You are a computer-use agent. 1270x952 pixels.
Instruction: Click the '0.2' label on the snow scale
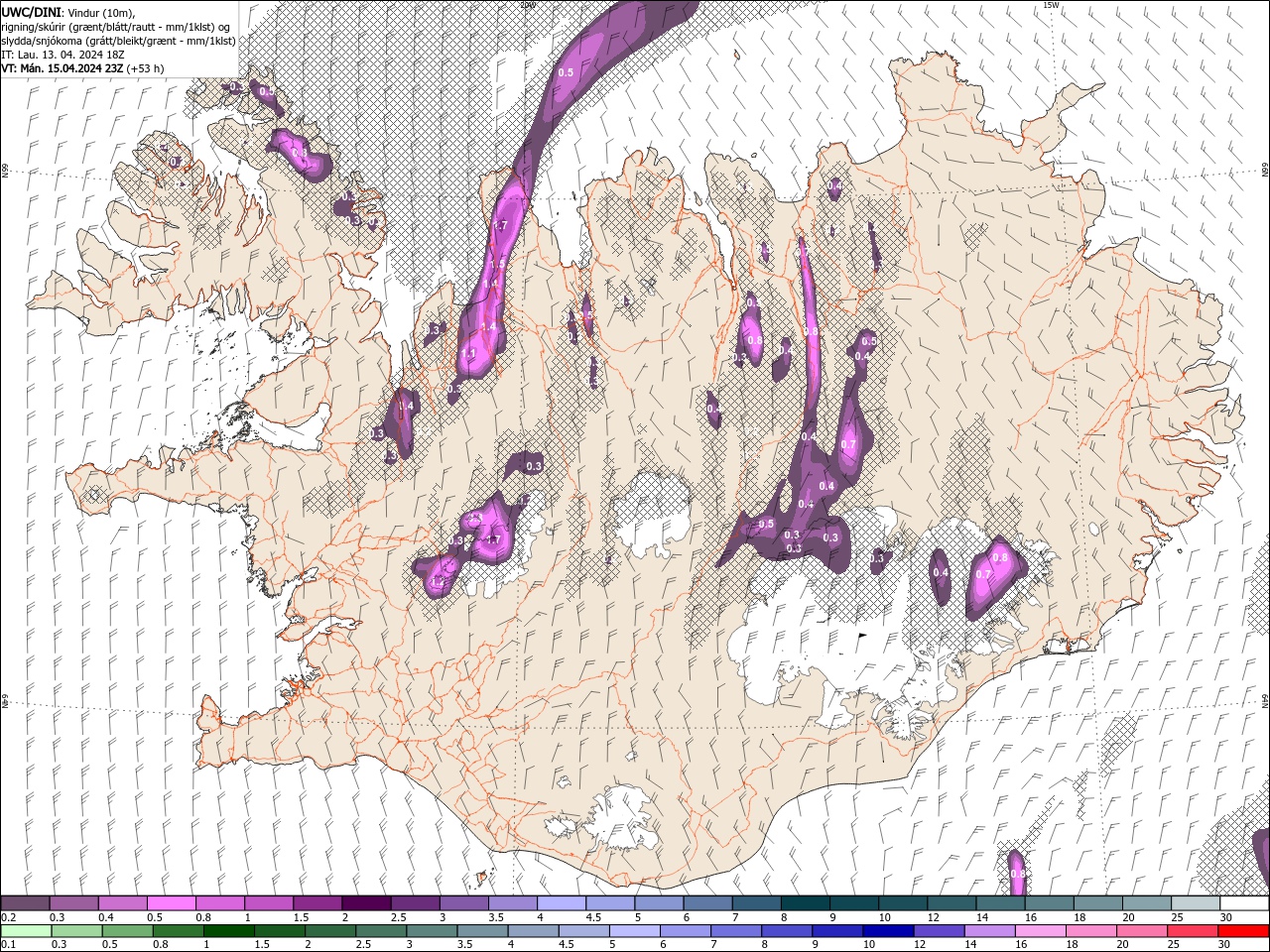click(x=9, y=917)
